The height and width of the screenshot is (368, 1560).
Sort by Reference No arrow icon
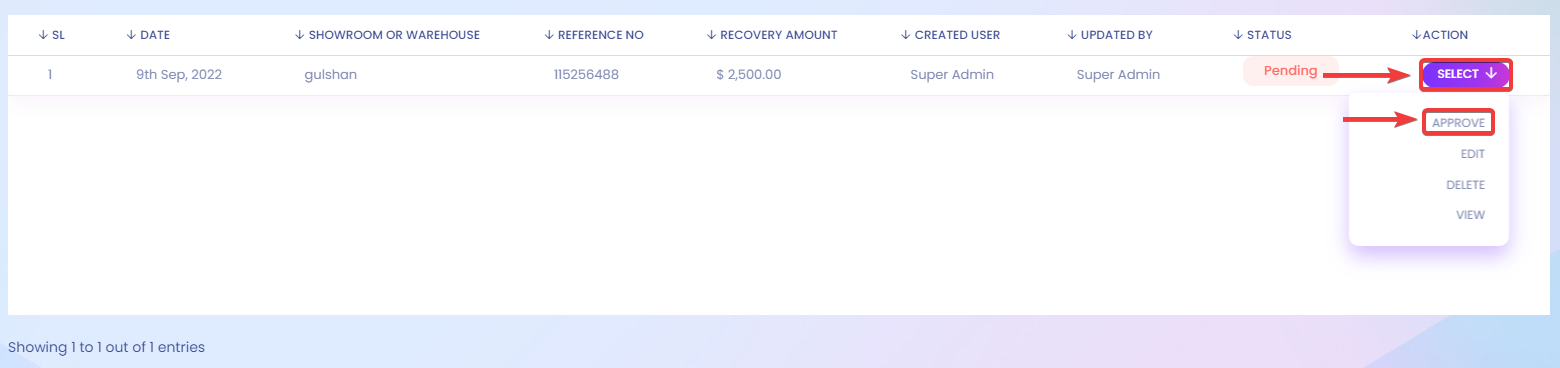tap(549, 35)
